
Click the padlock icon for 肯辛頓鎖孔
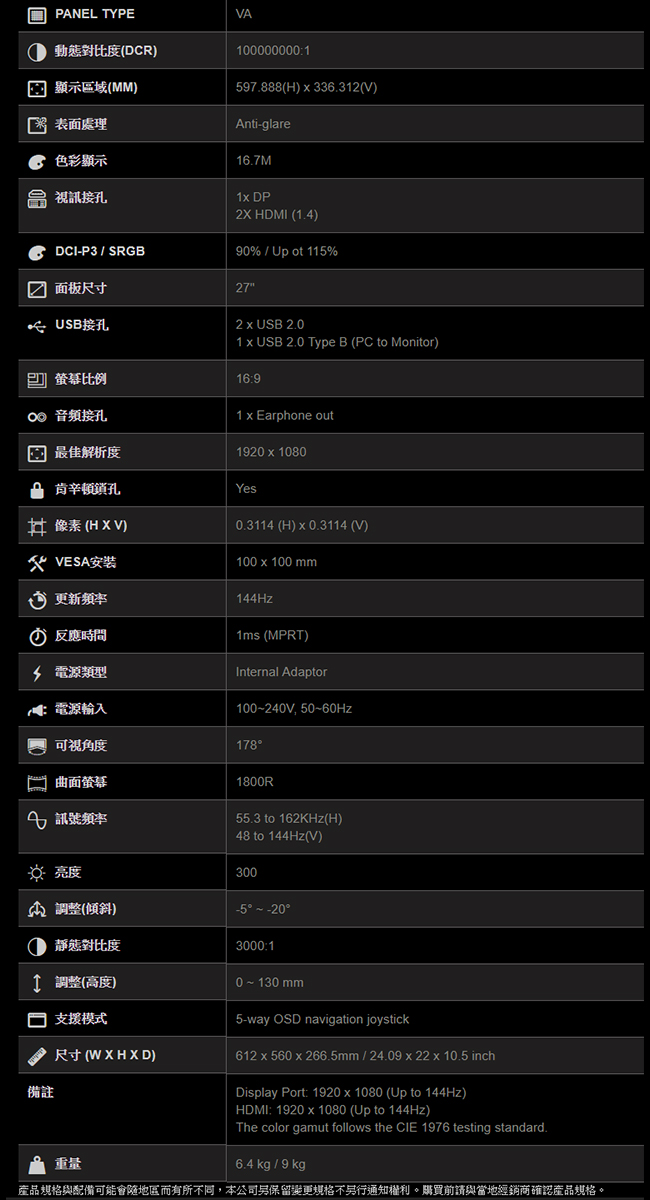click(37, 489)
